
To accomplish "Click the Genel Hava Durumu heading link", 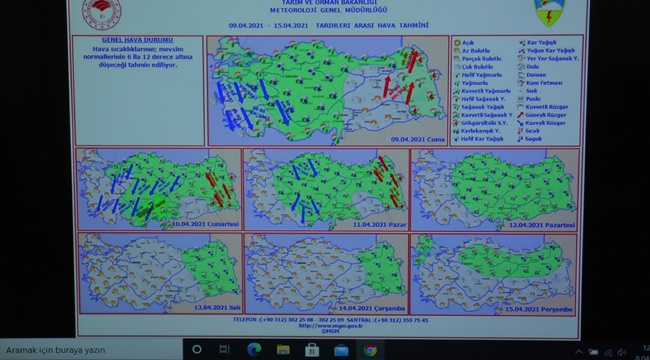I will point(137,40).
